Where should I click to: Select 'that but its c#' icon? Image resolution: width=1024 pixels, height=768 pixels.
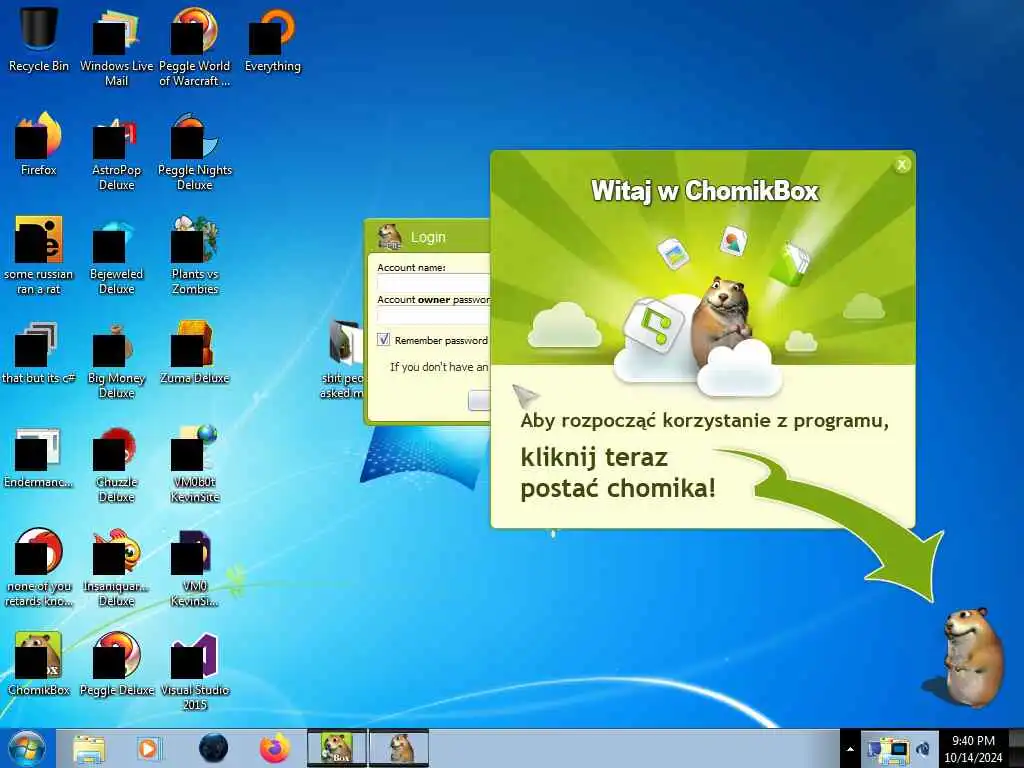39,353
